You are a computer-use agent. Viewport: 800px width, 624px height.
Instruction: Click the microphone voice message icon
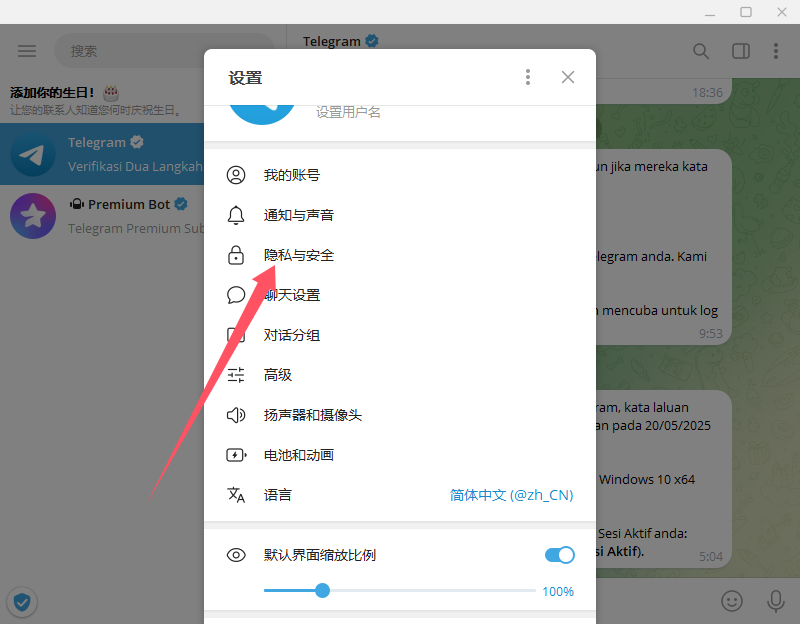click(x=776, y=601)
